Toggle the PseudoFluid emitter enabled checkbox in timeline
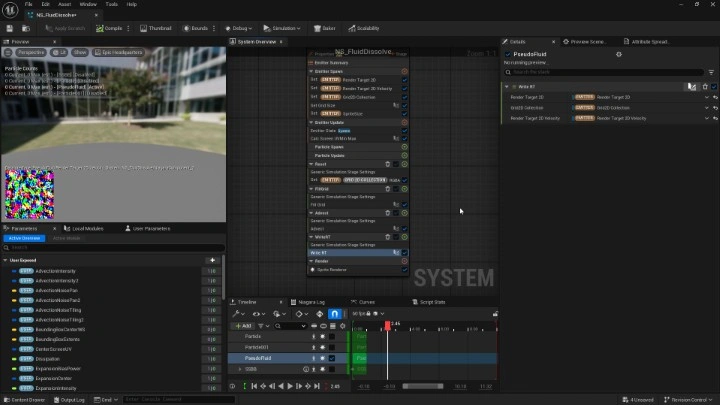 point(332,357)
